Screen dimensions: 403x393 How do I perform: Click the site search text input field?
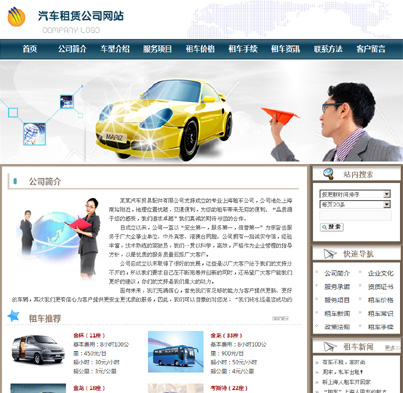pyautogui.click(x=355, y=215)
